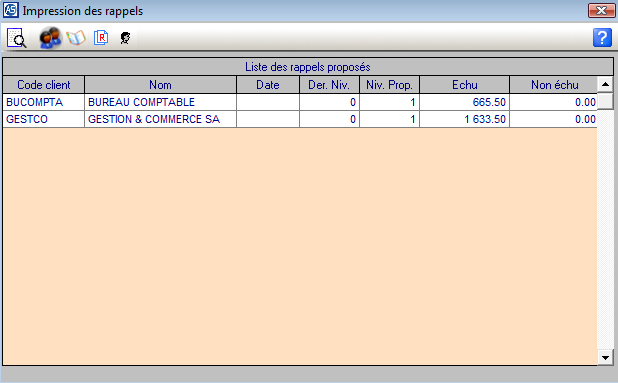
Task: Click the Nom column header
Action: coord(160,85)
